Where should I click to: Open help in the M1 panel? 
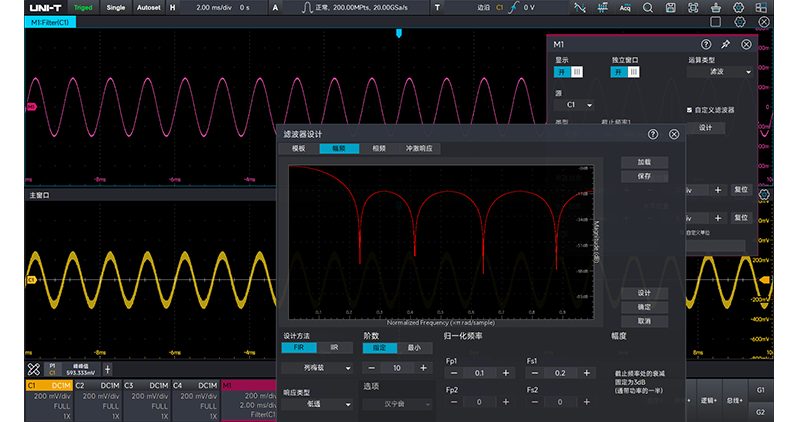pos(706,44)
